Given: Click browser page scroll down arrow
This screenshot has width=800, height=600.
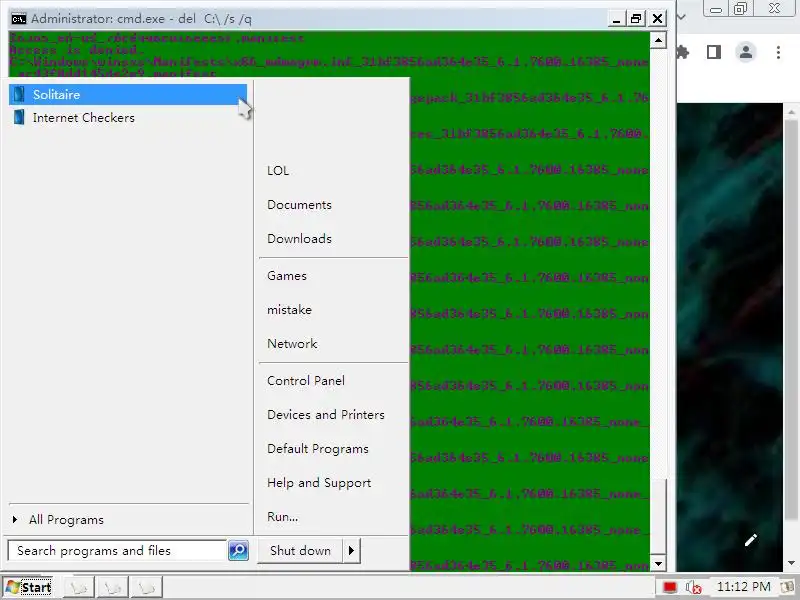Looking at the screenshot, I should click(x=791, y=563).
